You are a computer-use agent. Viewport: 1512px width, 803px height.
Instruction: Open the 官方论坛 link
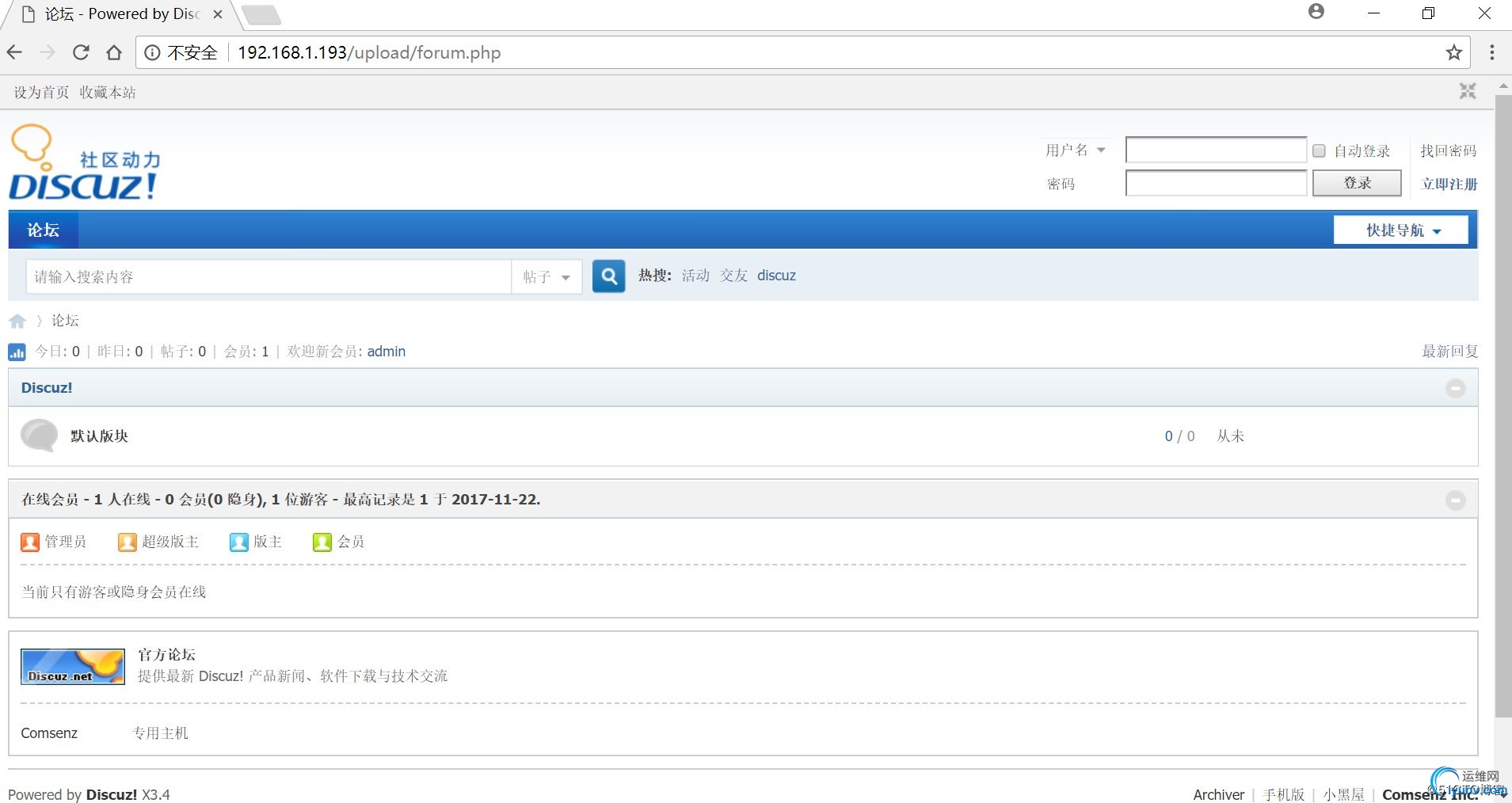(166, 655)
